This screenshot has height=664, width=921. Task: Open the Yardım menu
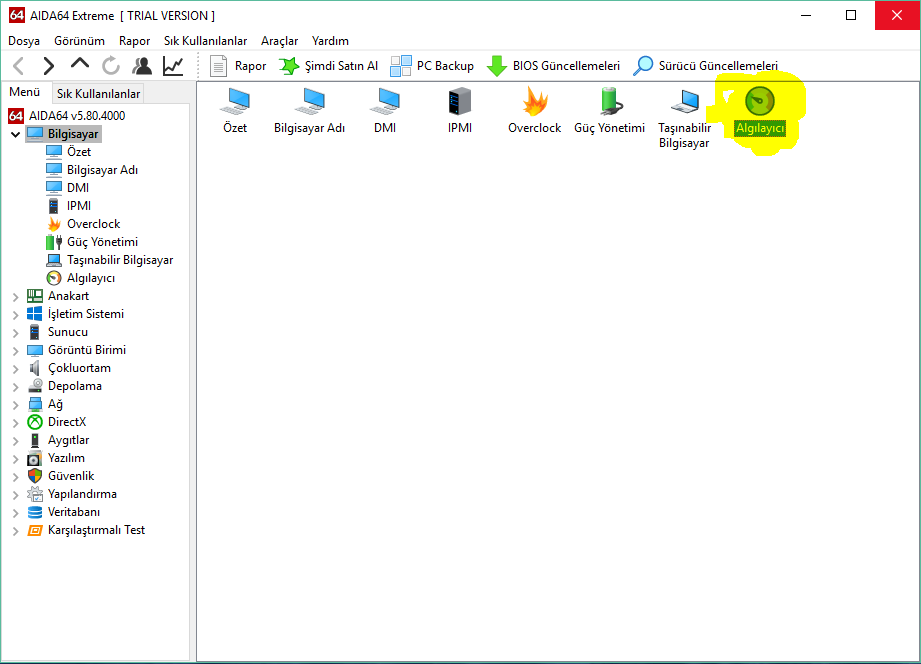(x=330, y=41)
